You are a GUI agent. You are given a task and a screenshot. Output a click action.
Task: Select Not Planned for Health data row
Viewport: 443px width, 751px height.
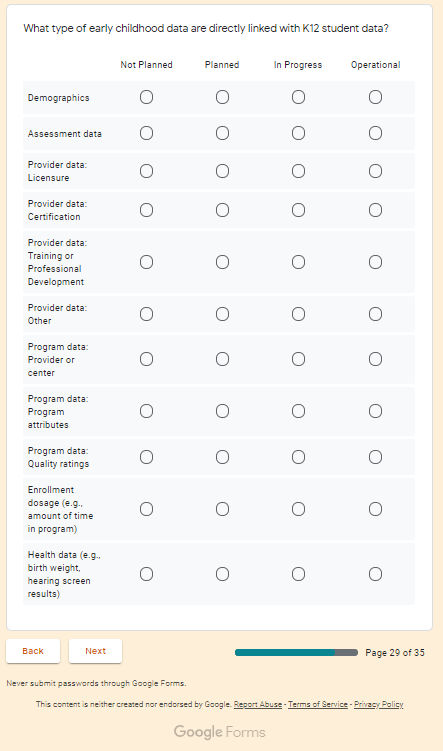tap(147, 574)
